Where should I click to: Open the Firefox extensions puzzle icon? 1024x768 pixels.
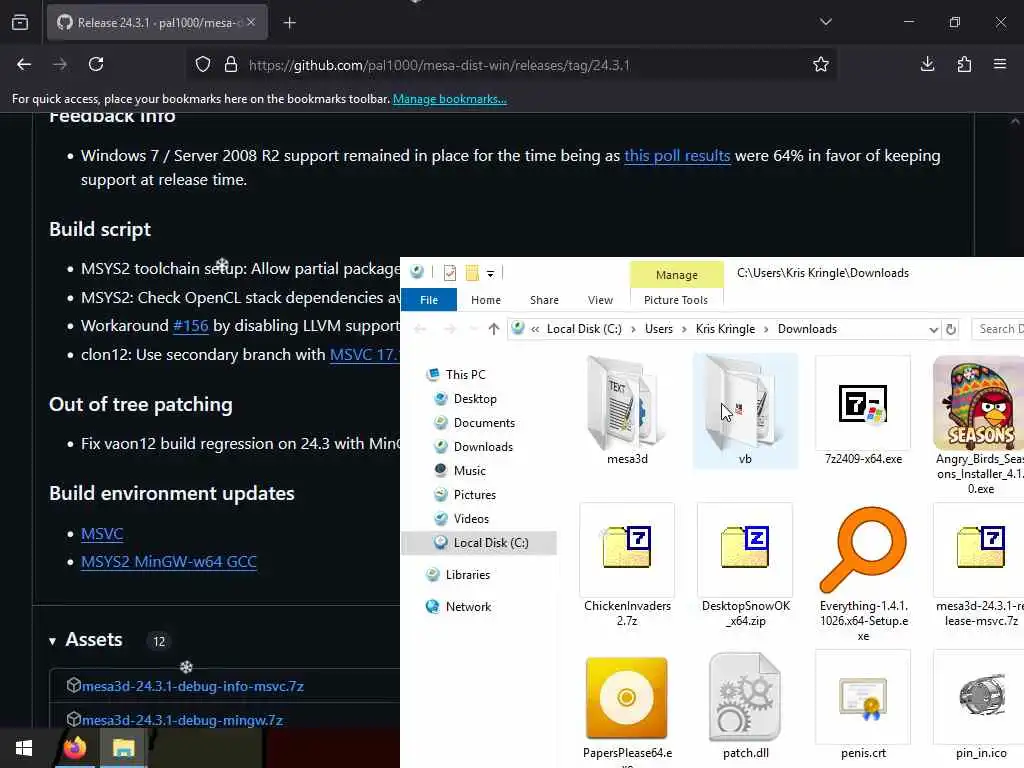pyautogui.click(x=964, y=64)
